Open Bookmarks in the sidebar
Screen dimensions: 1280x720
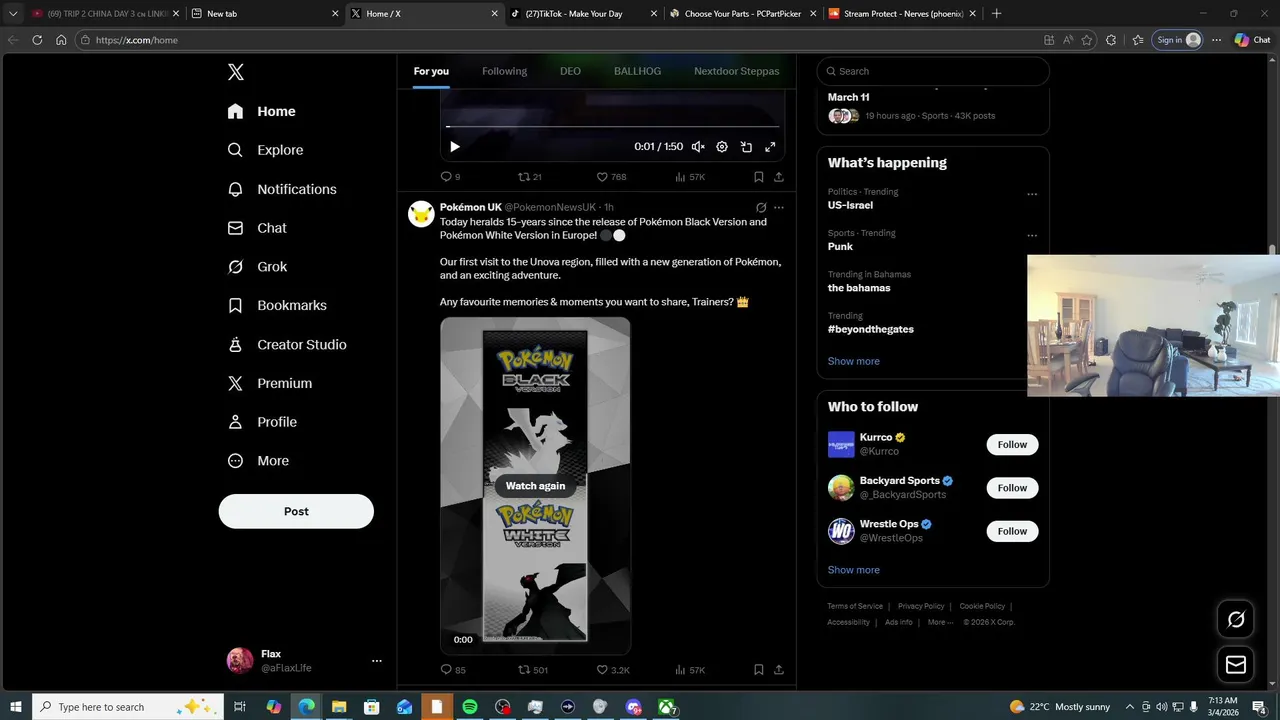(x=277, y=305)
